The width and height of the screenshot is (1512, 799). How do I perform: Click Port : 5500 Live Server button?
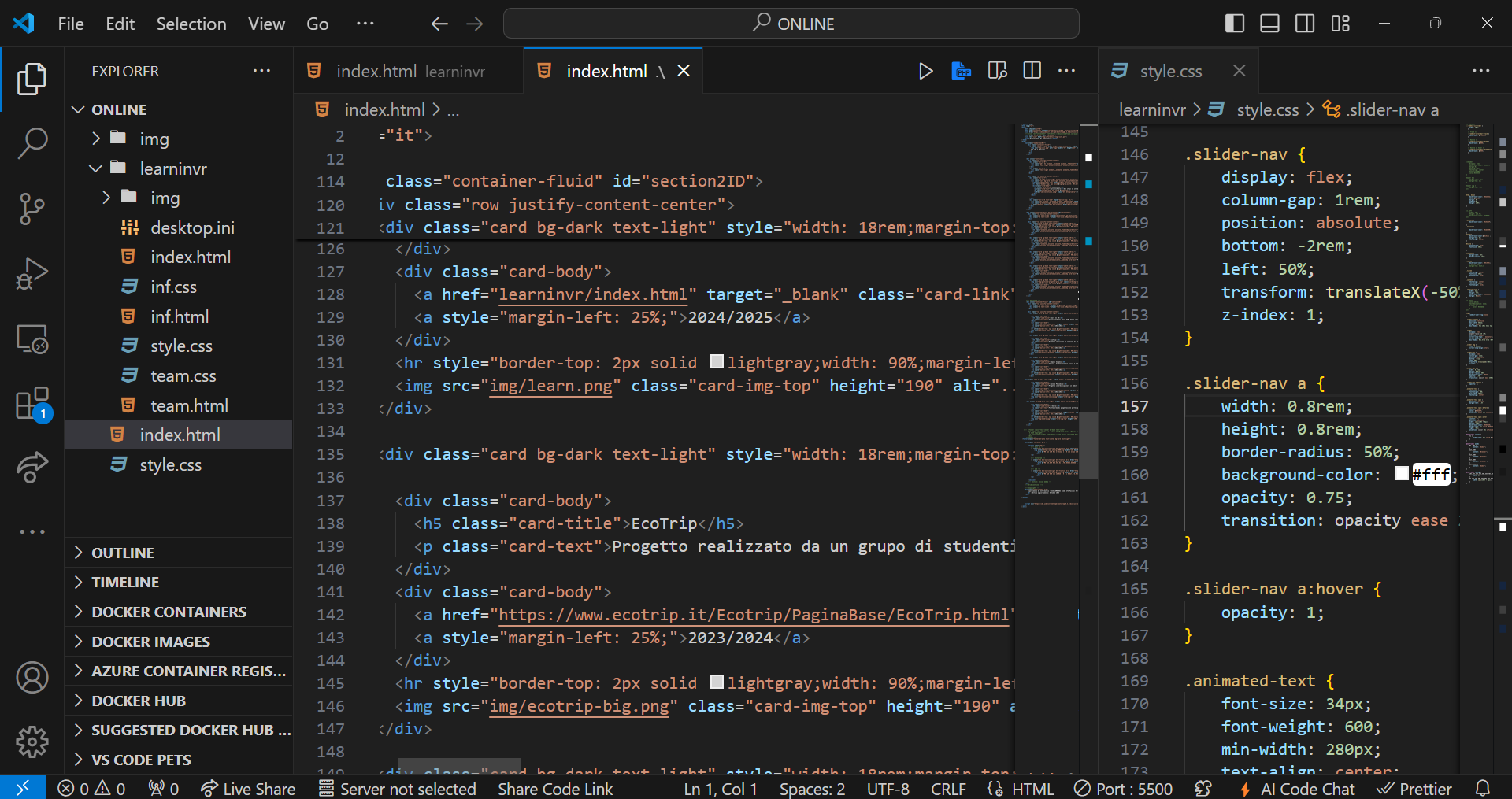click(1124, 789)
